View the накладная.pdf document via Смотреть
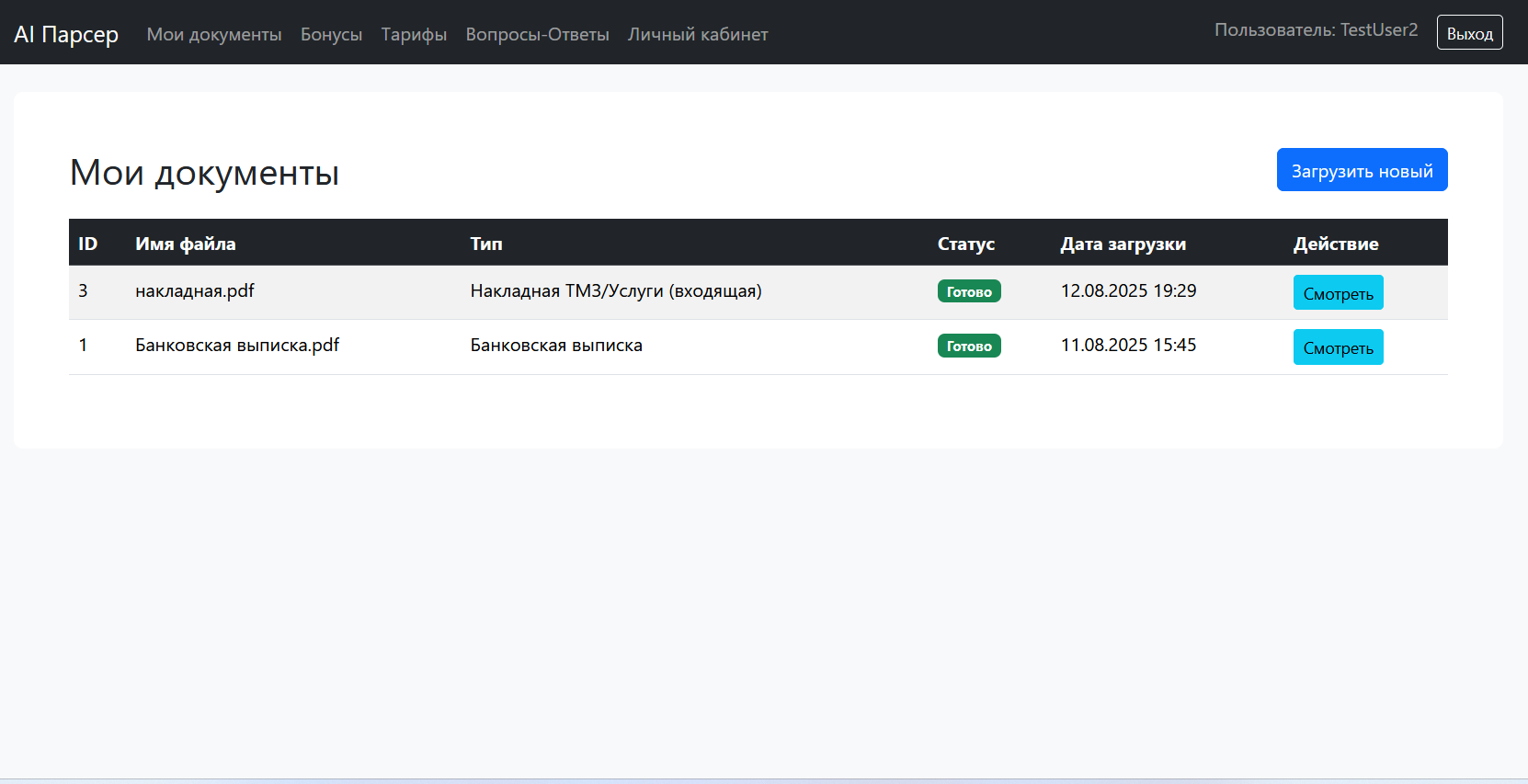This screenshot has width=1528, height=784. click(x=1338, y=293)
